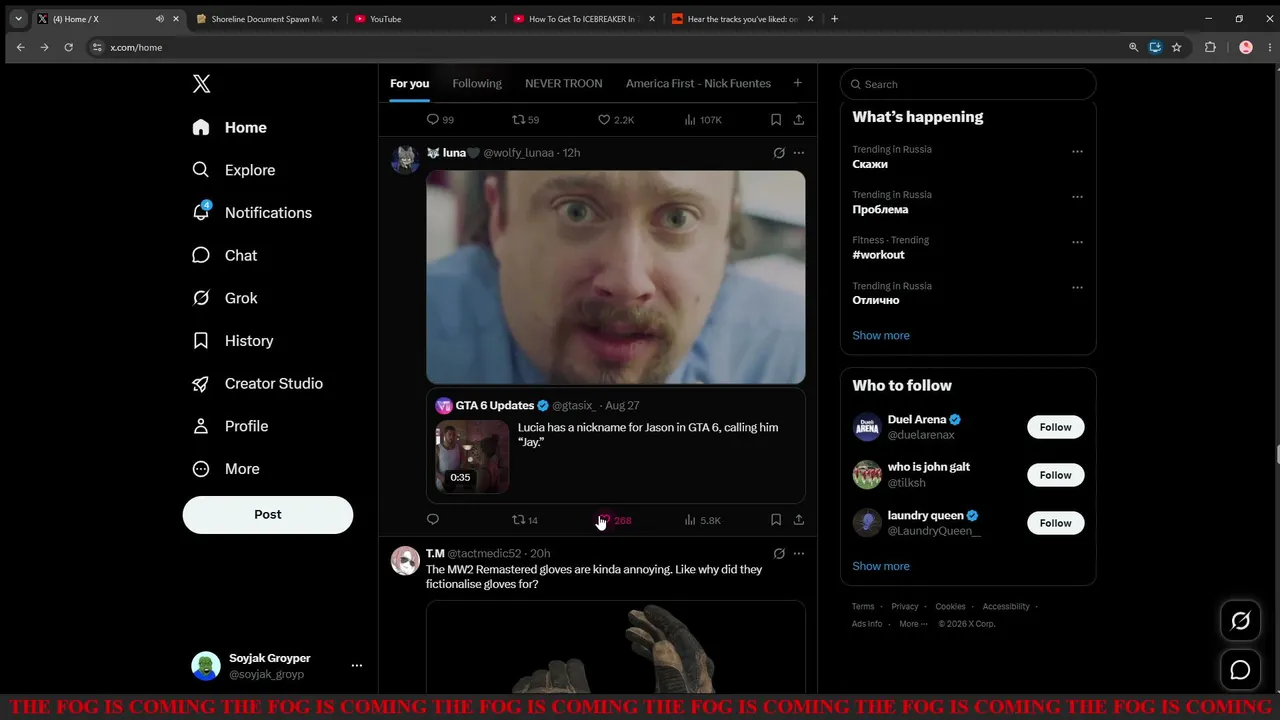Image resolution: width=1280 pixels, height=720 pixels.
Task: Click the browser address bar
Action: (x=614, y=47)
